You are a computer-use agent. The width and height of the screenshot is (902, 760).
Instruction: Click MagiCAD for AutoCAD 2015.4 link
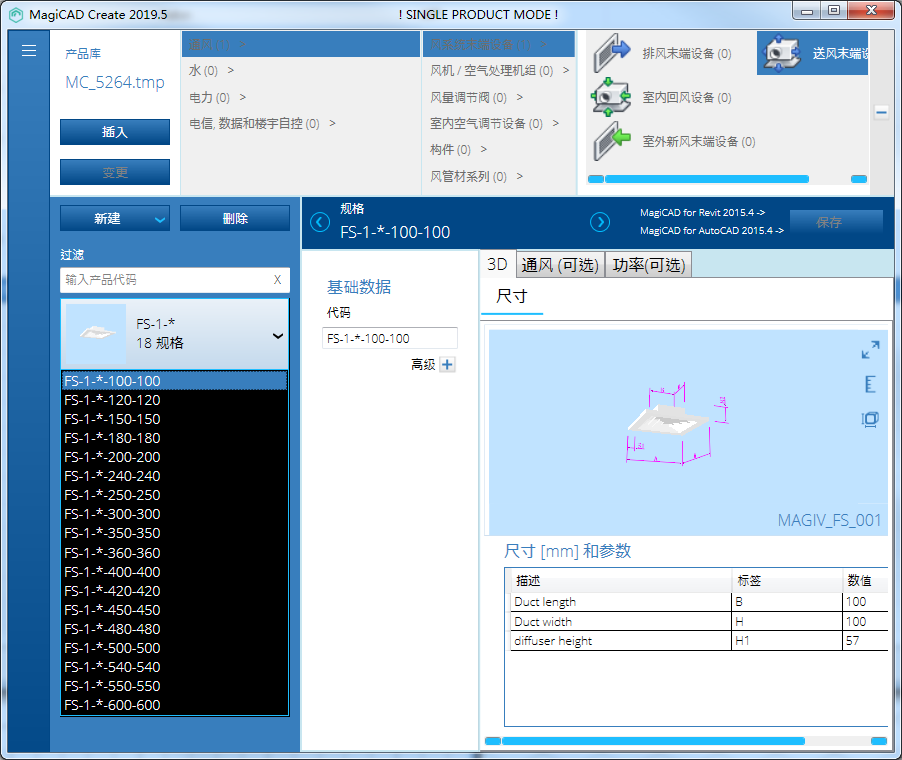[712, 230]
